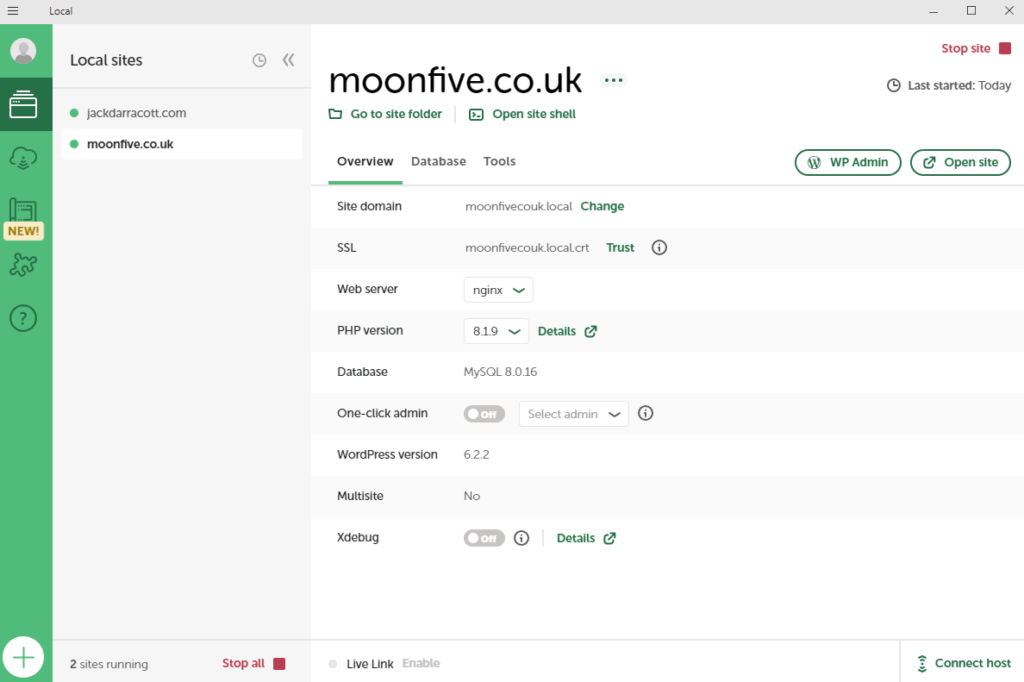1024x682 pixels.
Task: Click the red Stop site square
Action: [x=1005, y=48]
